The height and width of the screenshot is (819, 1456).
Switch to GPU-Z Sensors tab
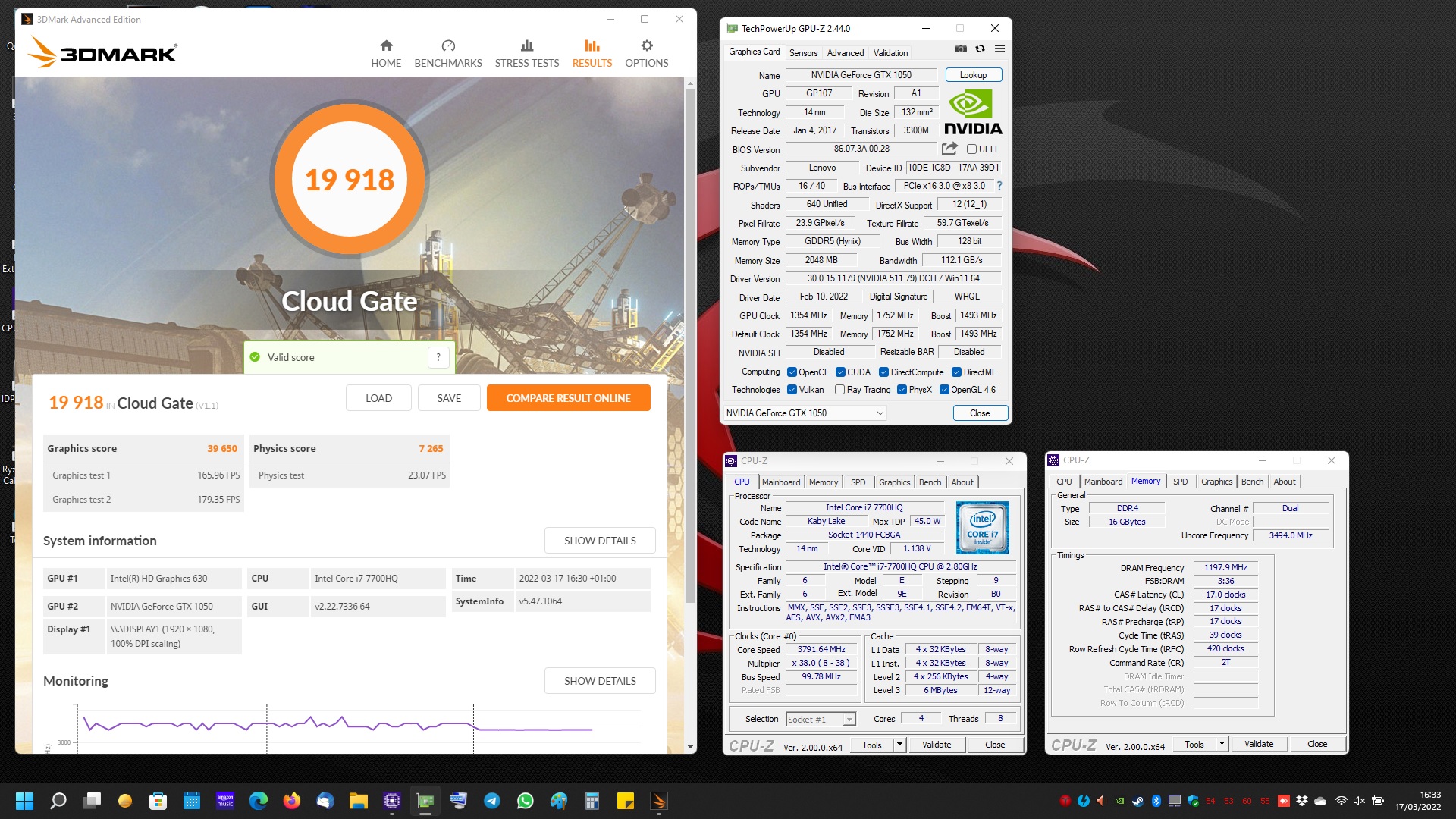click(803, 53)
